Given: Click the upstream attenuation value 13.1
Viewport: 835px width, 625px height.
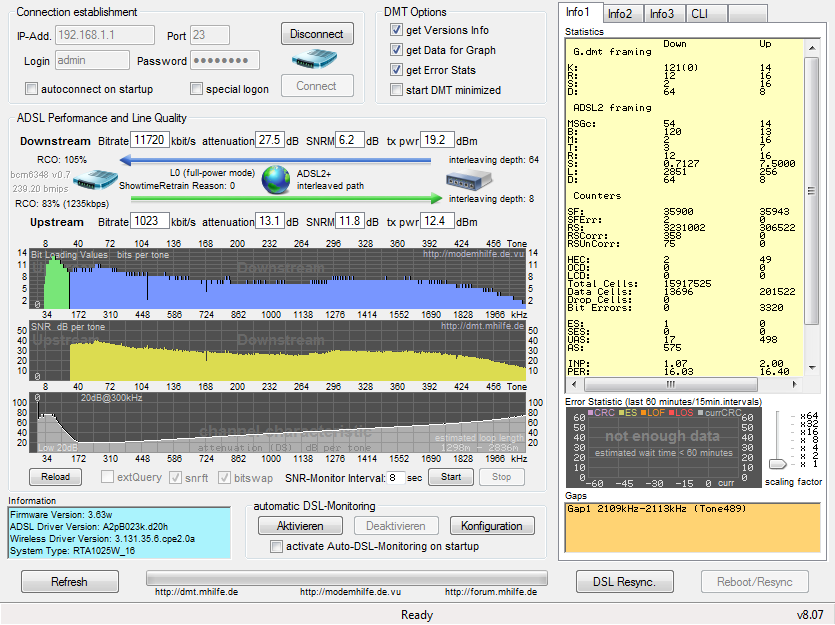Looking at the screenshot, I should [269, 221].
